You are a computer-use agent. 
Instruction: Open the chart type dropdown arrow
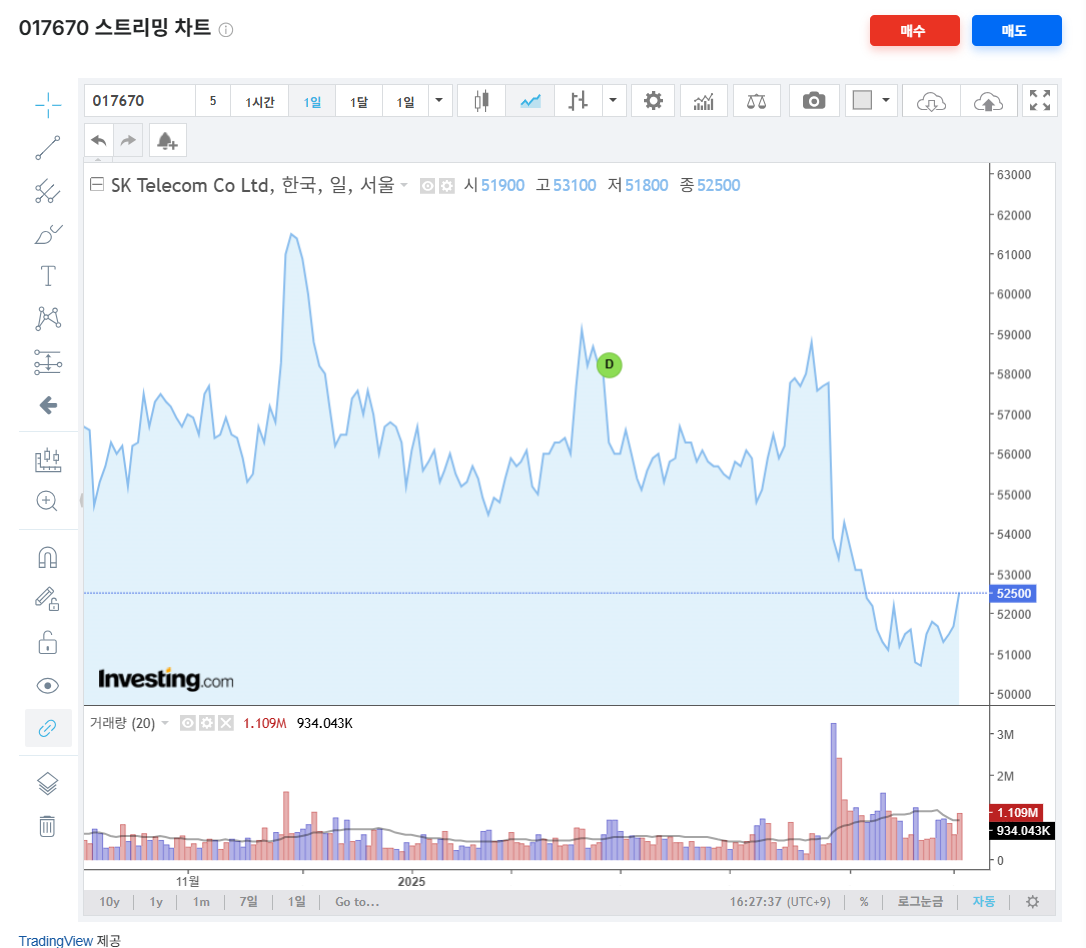coord(613,100)
